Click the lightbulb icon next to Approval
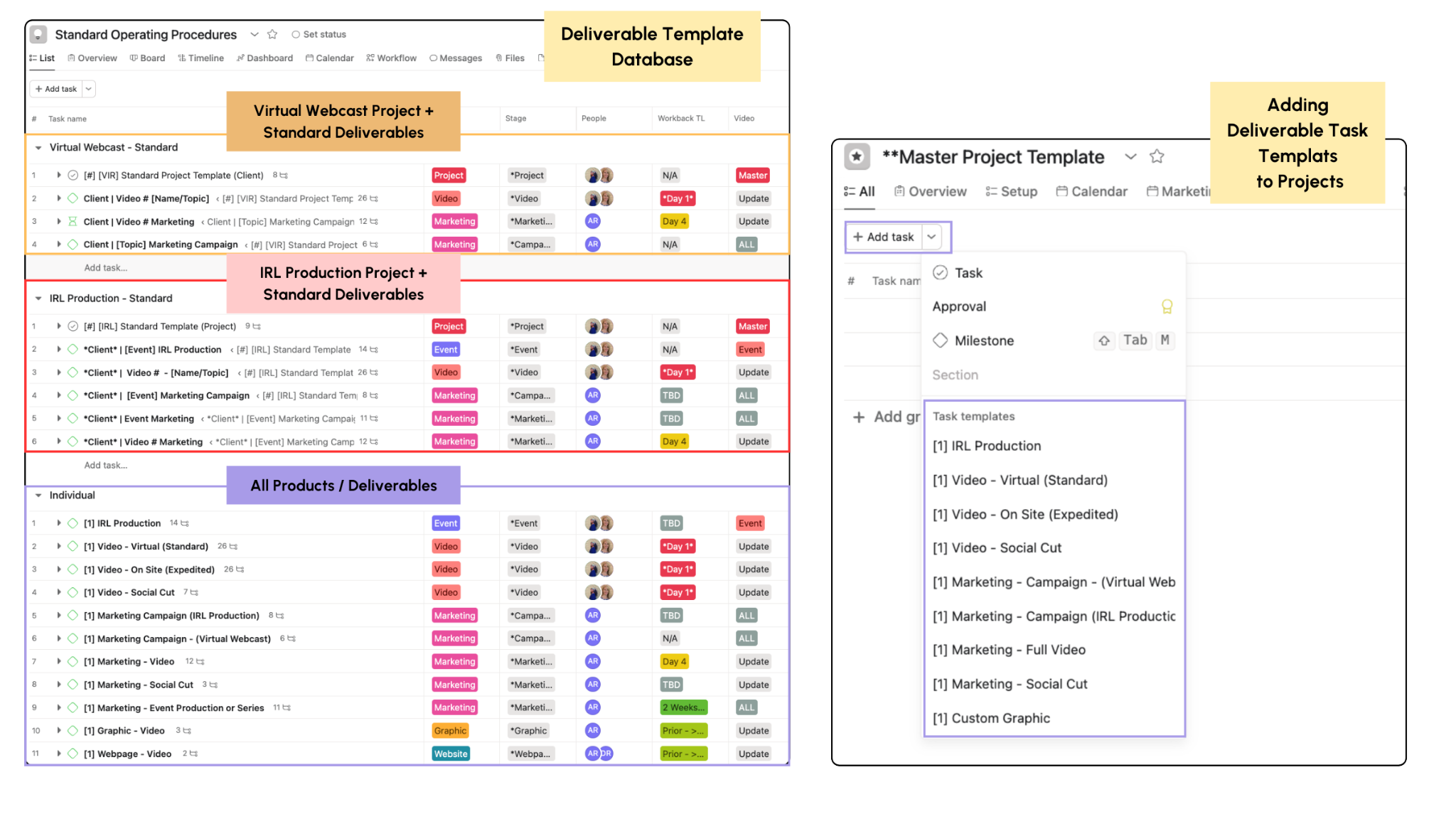This screenshot has height=819, width=1456. click(1168, 306)
